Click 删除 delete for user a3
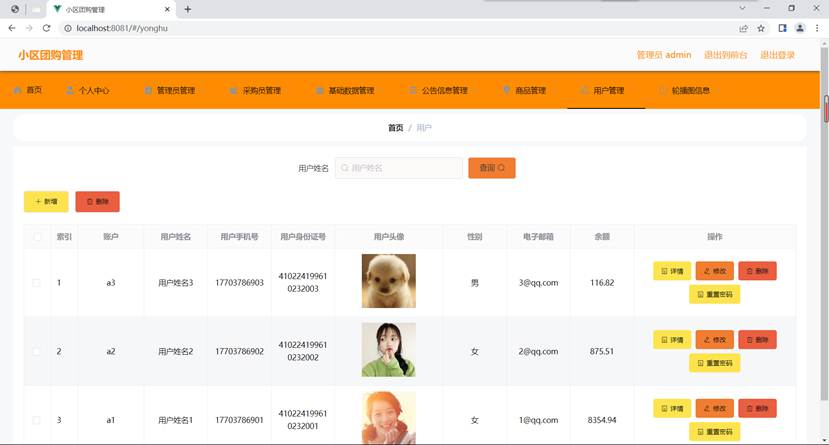Image resolution: width=829 pixels, height=445 pixels. tap(757, 271)
